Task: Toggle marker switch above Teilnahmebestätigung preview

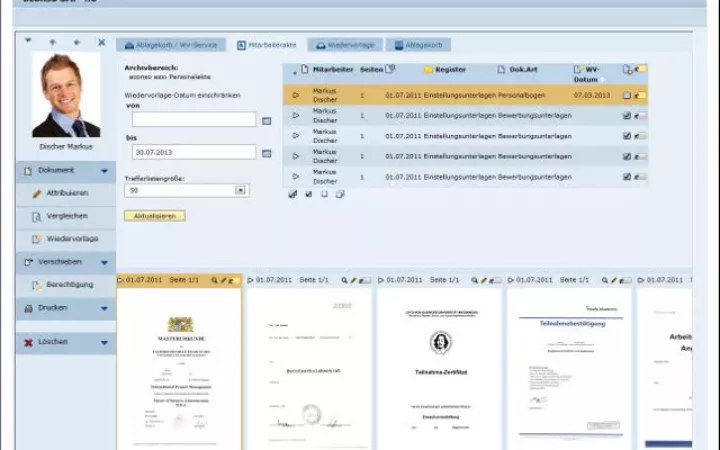Action: click(x=625, y=280)
